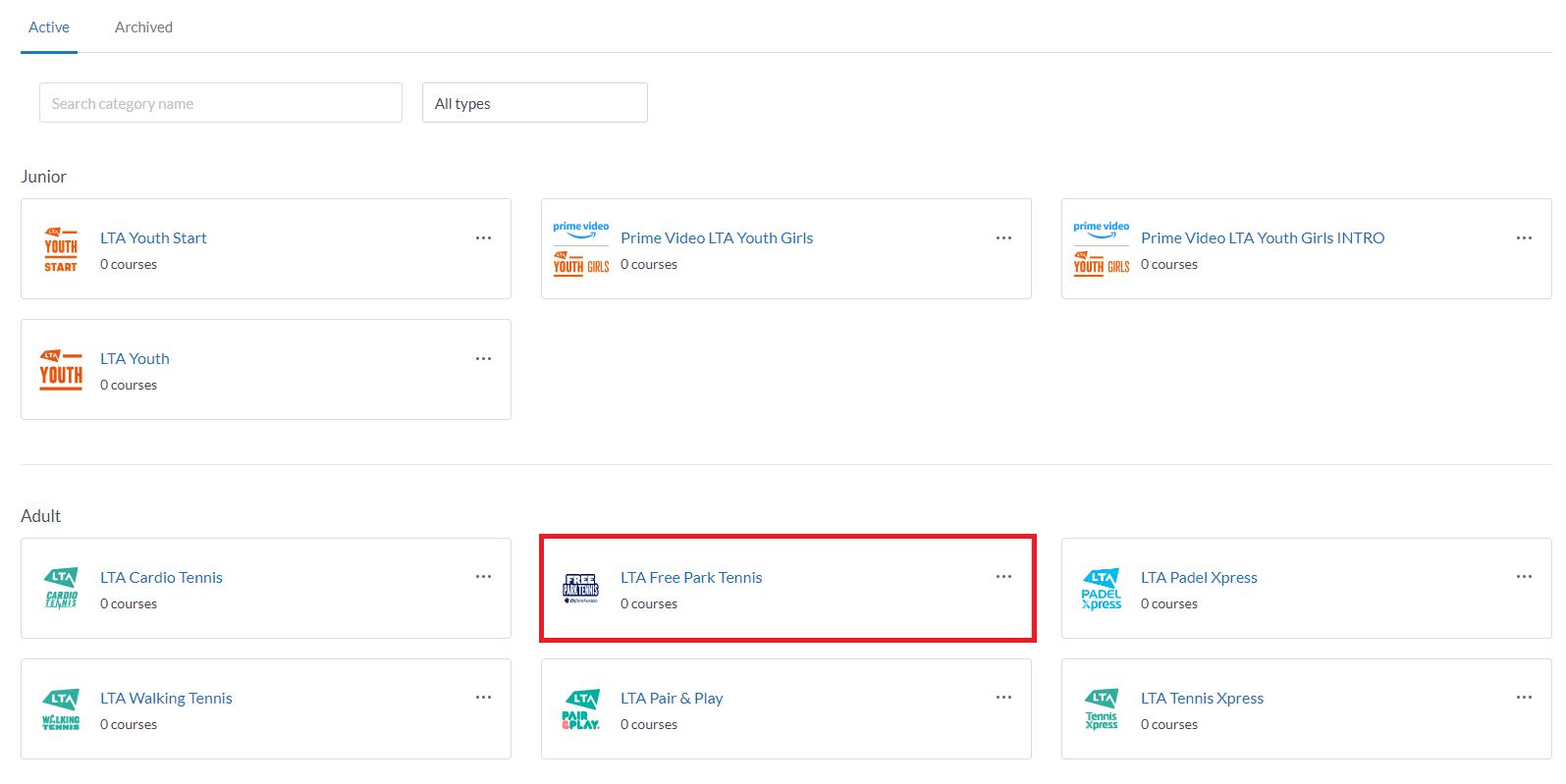Open options menu for LTA Youth Start
The height and width of the screenshot is (784, 1566).
pos(483,237)
